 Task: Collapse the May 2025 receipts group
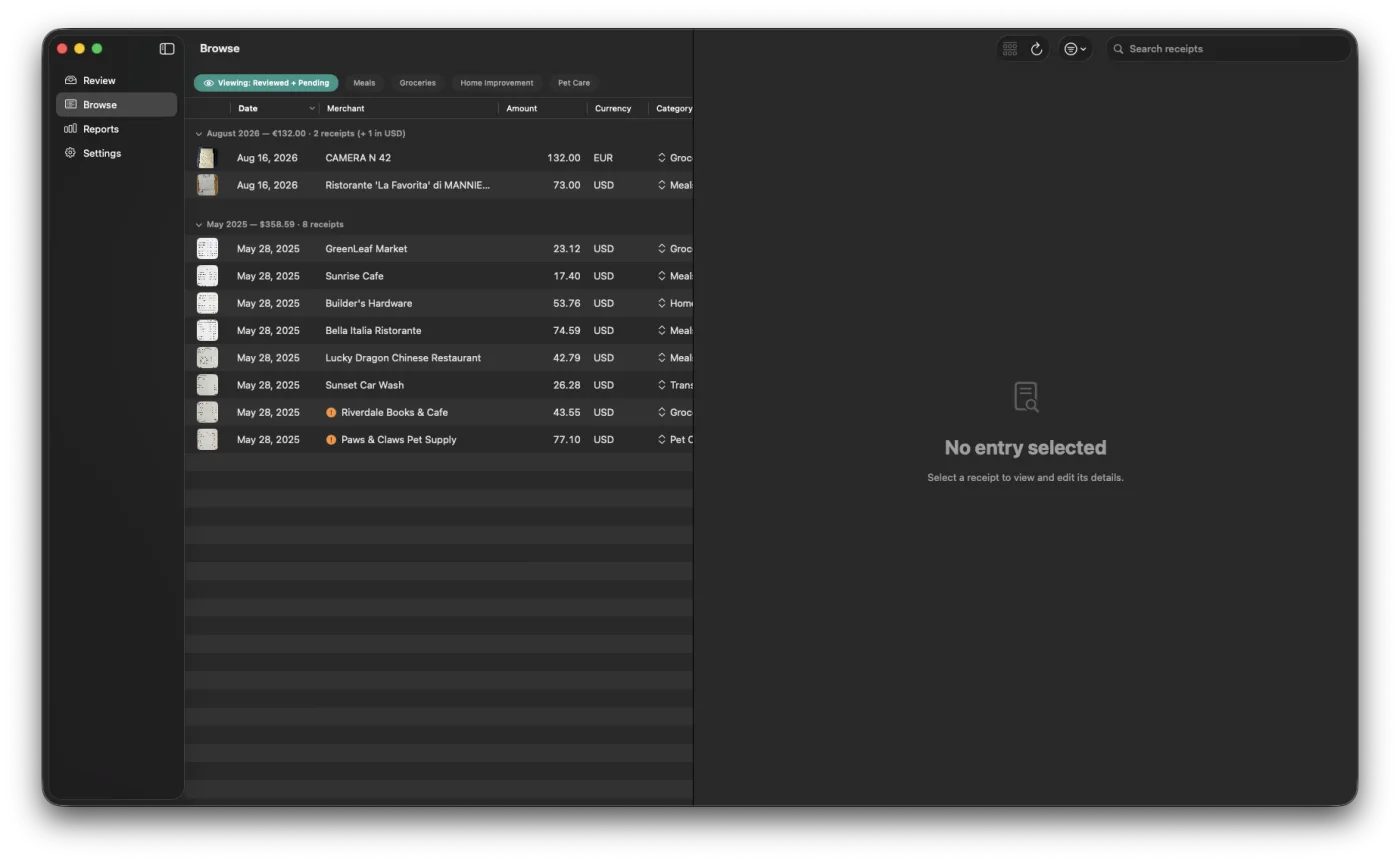(199, 225)
